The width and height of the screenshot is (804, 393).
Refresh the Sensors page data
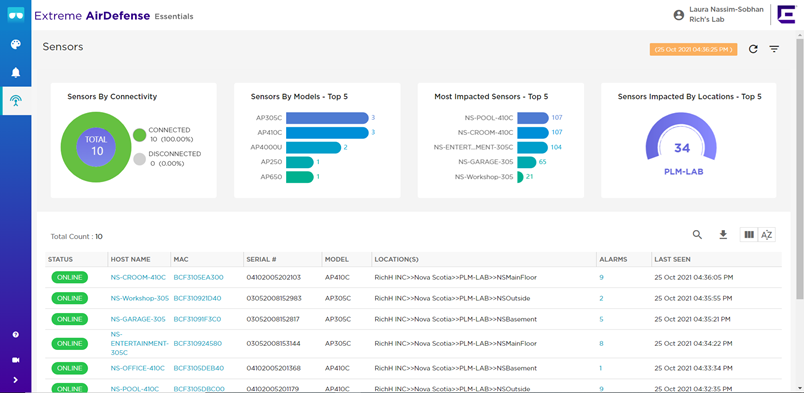(753, 49)
